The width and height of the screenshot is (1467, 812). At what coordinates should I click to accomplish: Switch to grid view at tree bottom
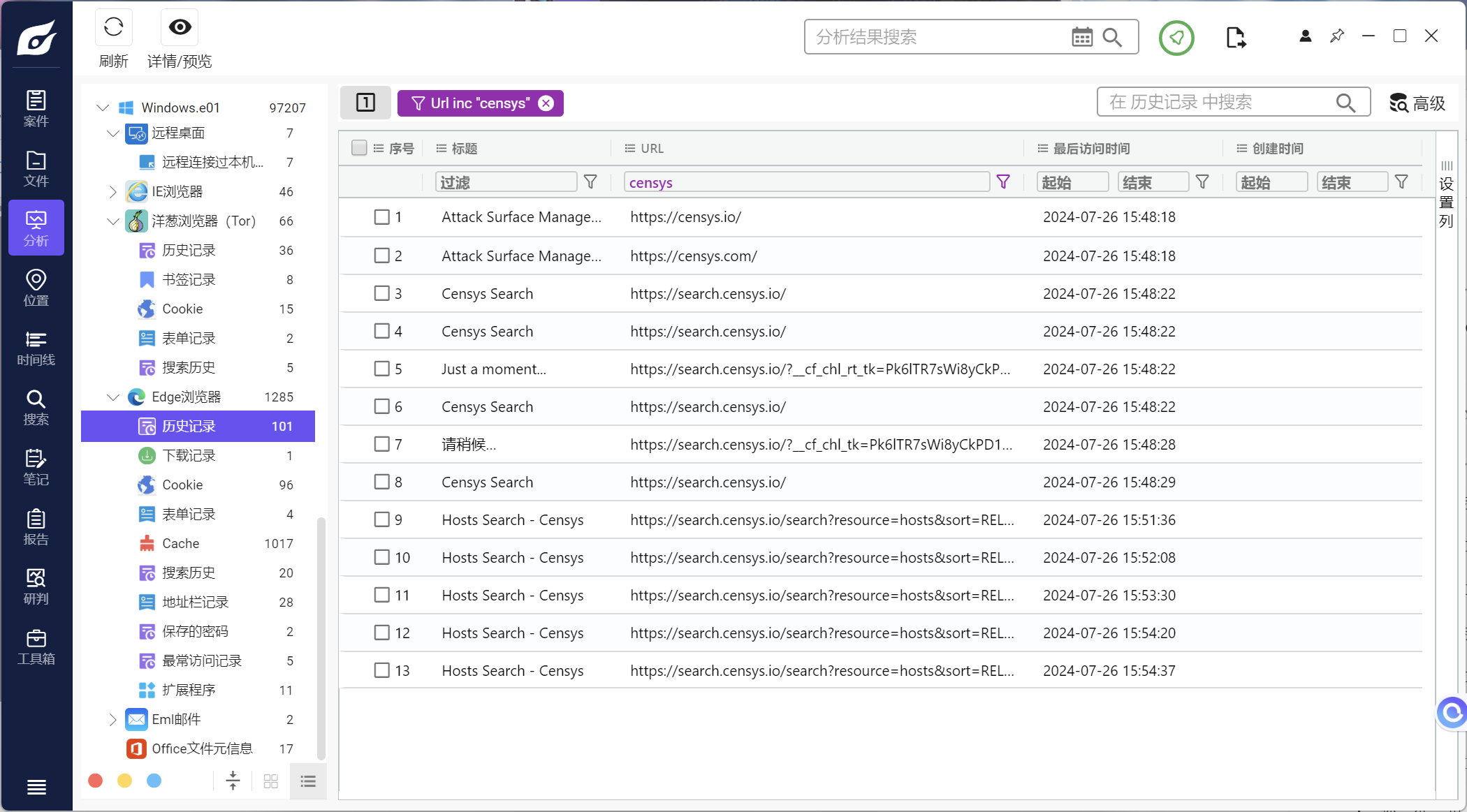click(270, 781)
